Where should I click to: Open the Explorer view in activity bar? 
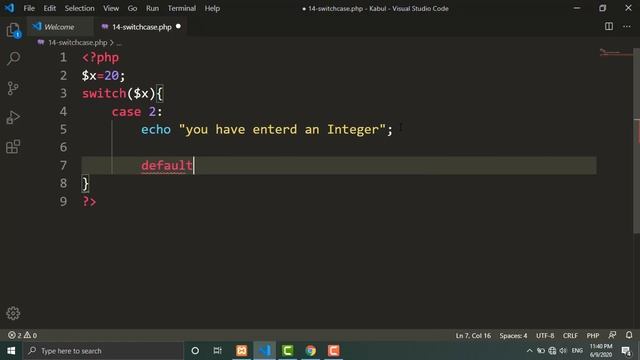pyautogui.click(x=13, y=30)
